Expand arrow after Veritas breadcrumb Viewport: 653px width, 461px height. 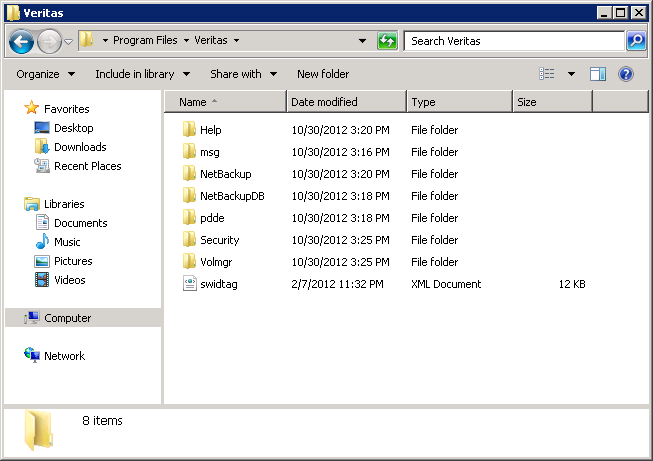click(236, 40)
